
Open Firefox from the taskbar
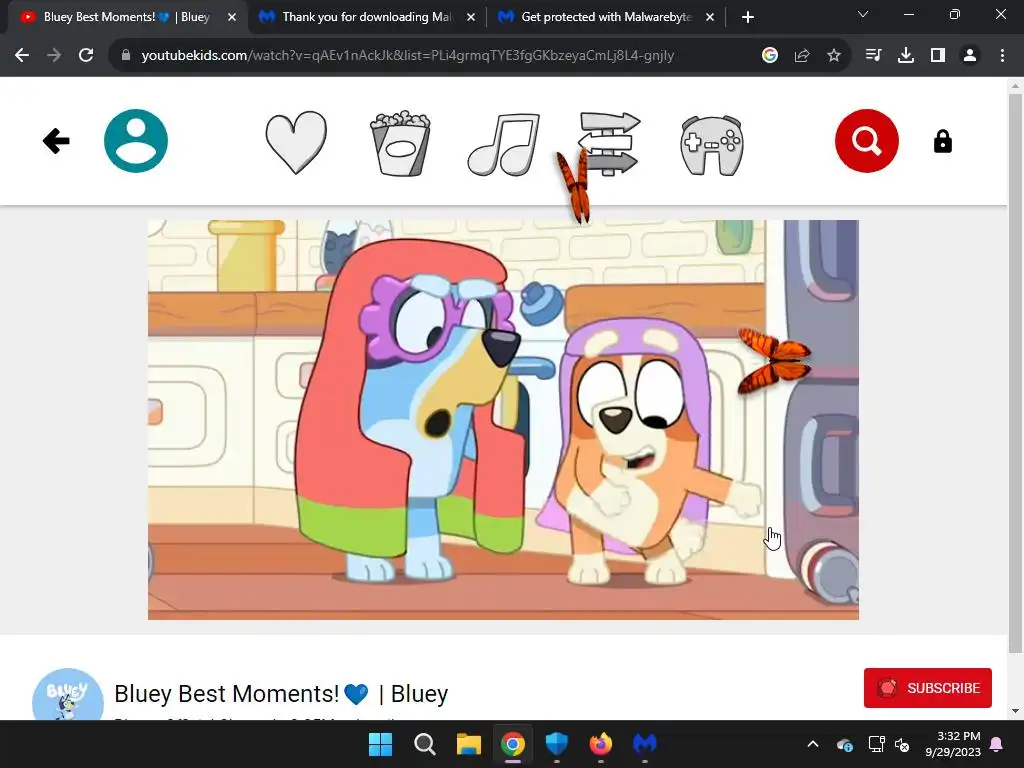coord(601,744)
